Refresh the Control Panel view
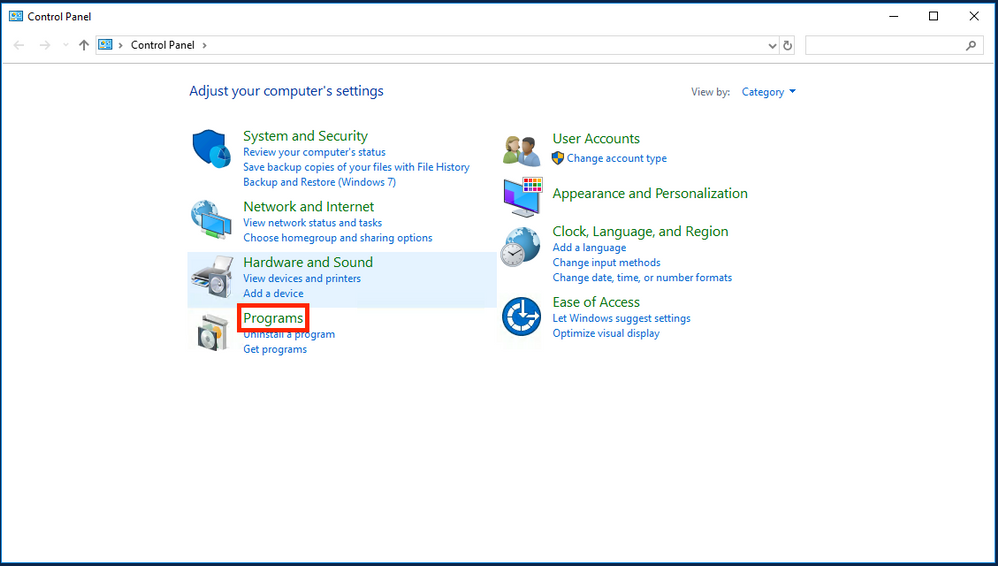Viewport: 998px width, 566px height. [x=787, y=45]
